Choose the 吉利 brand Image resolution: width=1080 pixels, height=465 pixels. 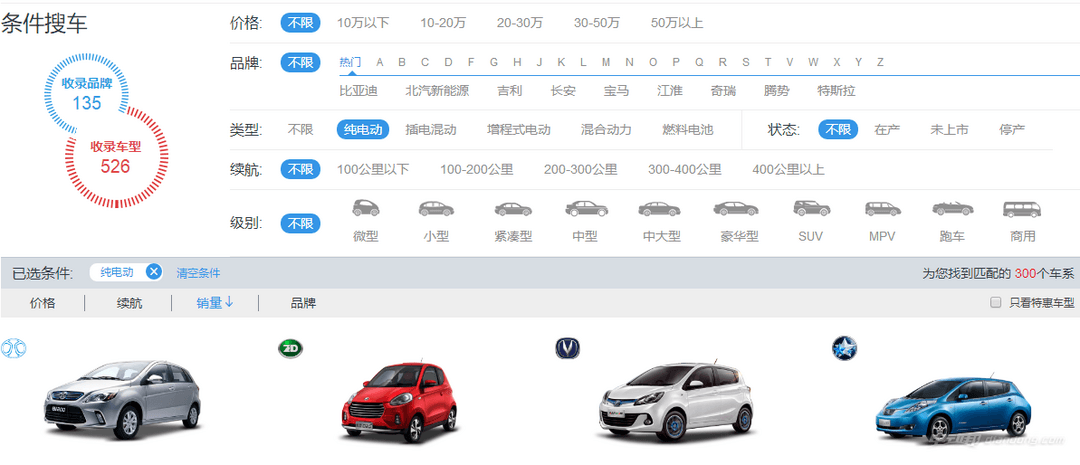coord(510,91)
